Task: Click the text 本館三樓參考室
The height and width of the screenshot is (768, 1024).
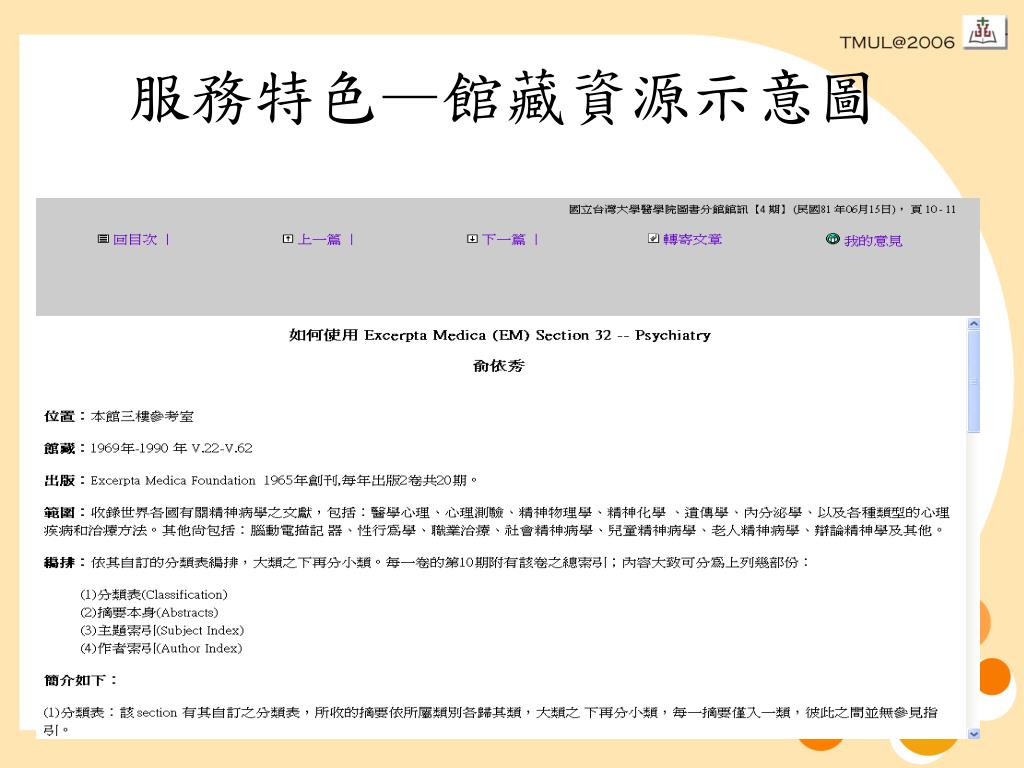Action: click(x=142, y=417)
